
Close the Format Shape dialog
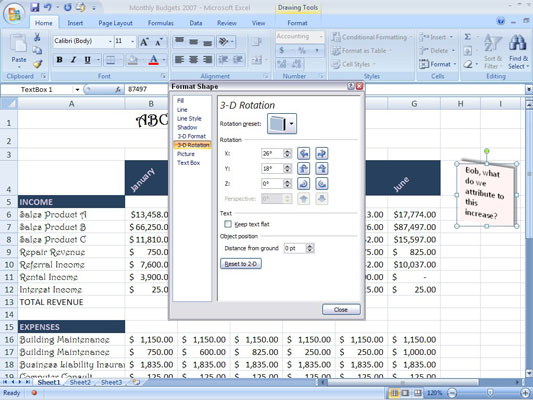tap(341, 310)
